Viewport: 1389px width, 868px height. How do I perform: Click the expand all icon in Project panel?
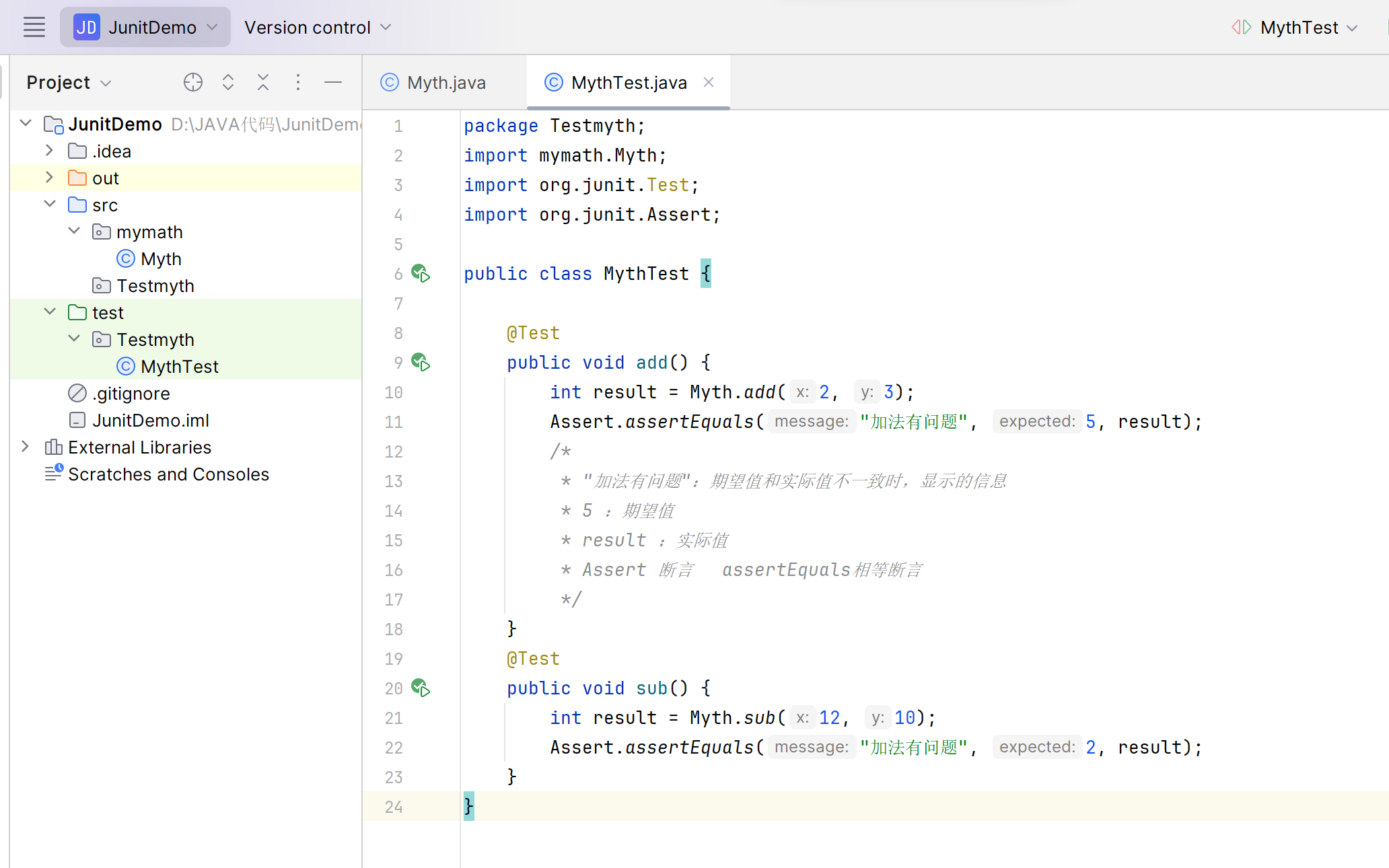[x=228, y=82]
